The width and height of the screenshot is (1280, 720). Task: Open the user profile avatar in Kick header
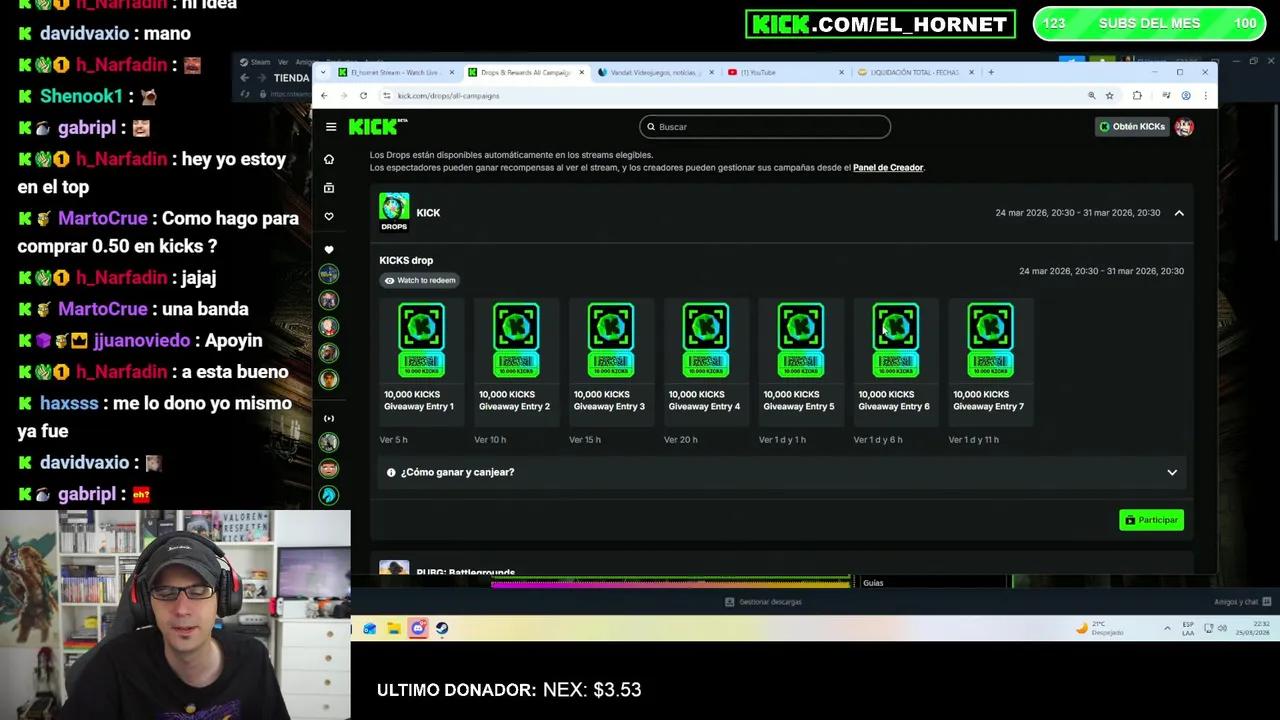pyautogui.click(x=1184, y=127)
